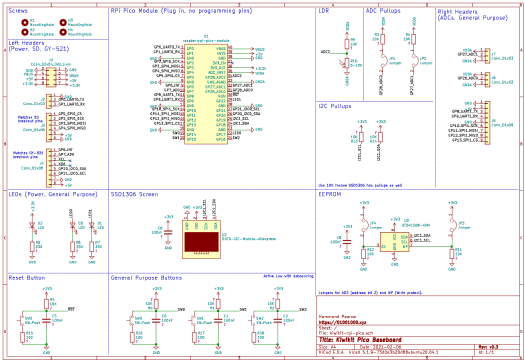Click the JP2 jumper in ADC Pullups
The height and width of the screenshot is (362, 525).
click(414, 62)
